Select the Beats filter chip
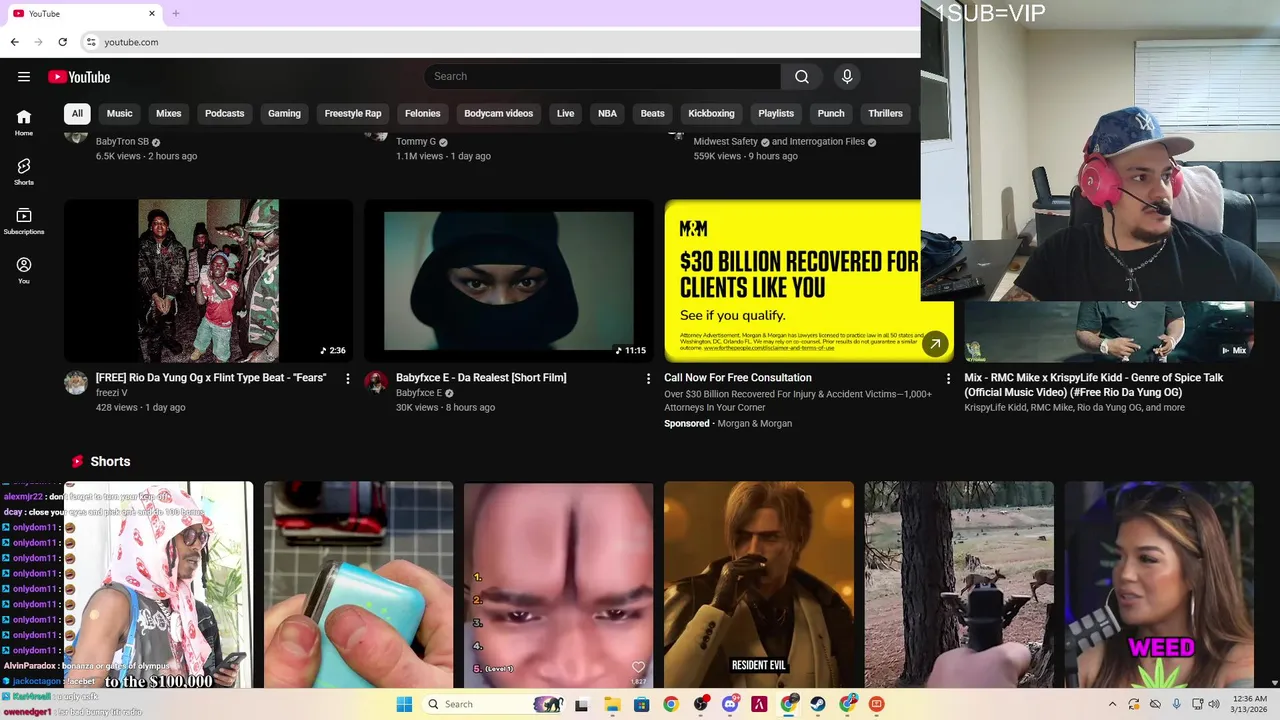The height and width of the screenshot is (720, 1280). click(652, 113)
